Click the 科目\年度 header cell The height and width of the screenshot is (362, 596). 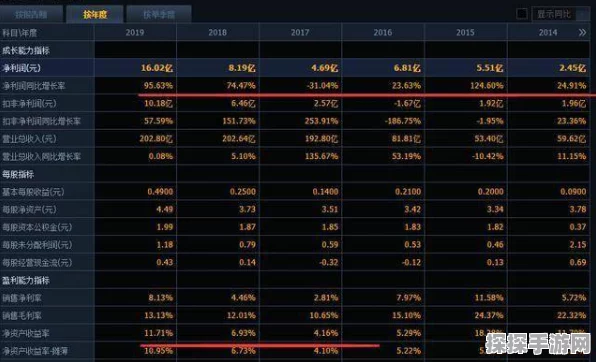click(19, 33)
